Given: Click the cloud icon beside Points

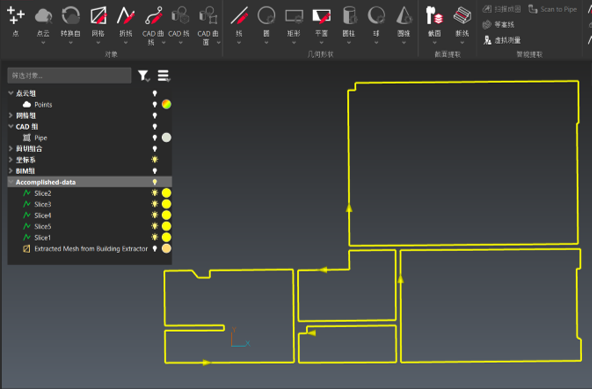Looking at the screenshot, I should [27, 105].
